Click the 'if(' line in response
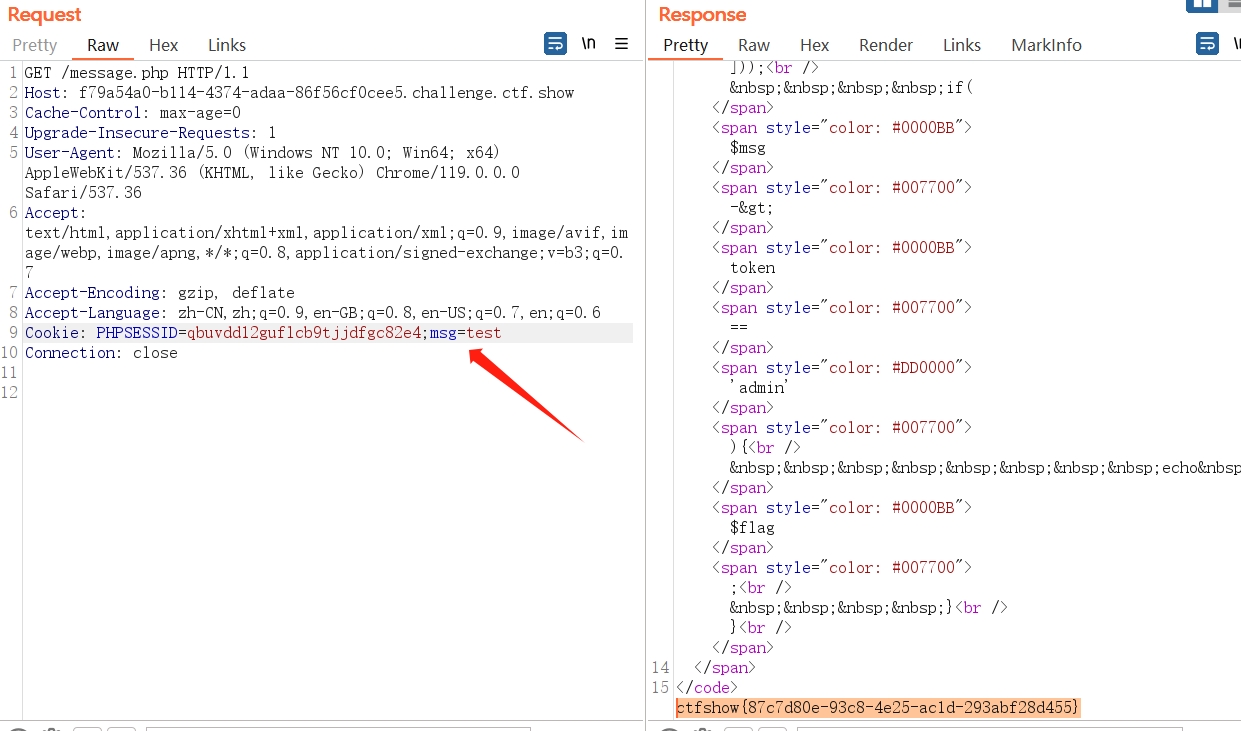This screenshot has width=1241, height=731. [851, 88]
